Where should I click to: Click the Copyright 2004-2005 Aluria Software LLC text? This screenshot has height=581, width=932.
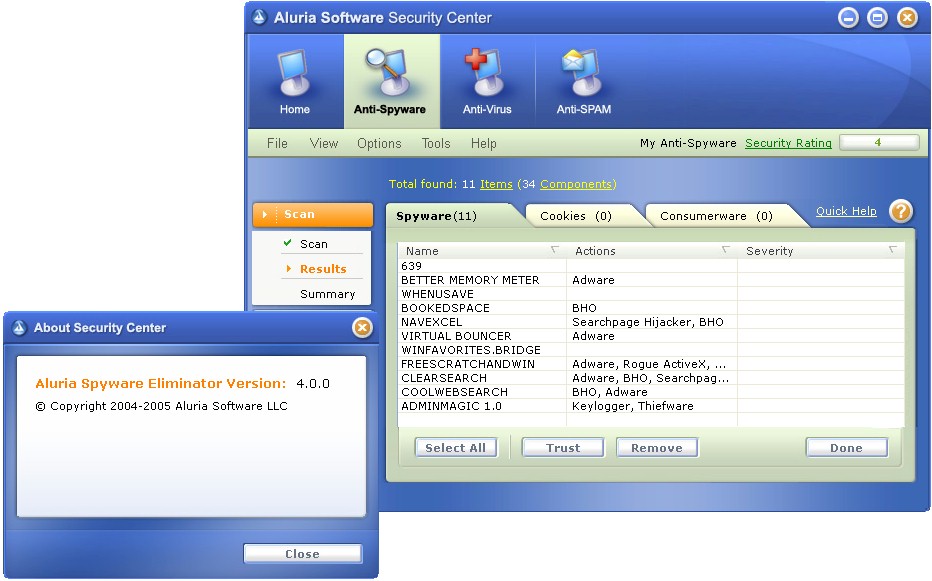pyautogui.click(x=161, y=406)
